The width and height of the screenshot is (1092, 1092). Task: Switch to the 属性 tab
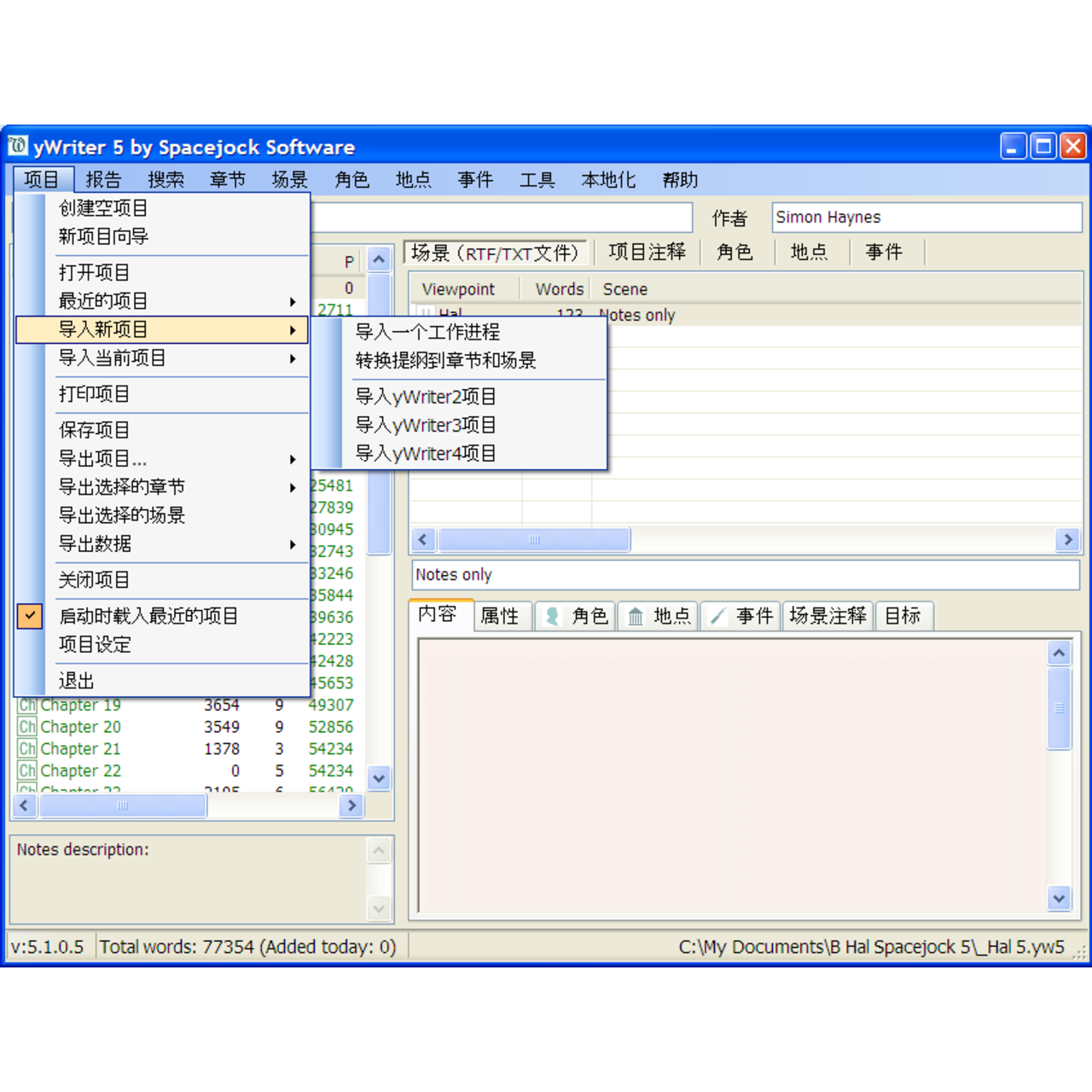tap(502, 616)
